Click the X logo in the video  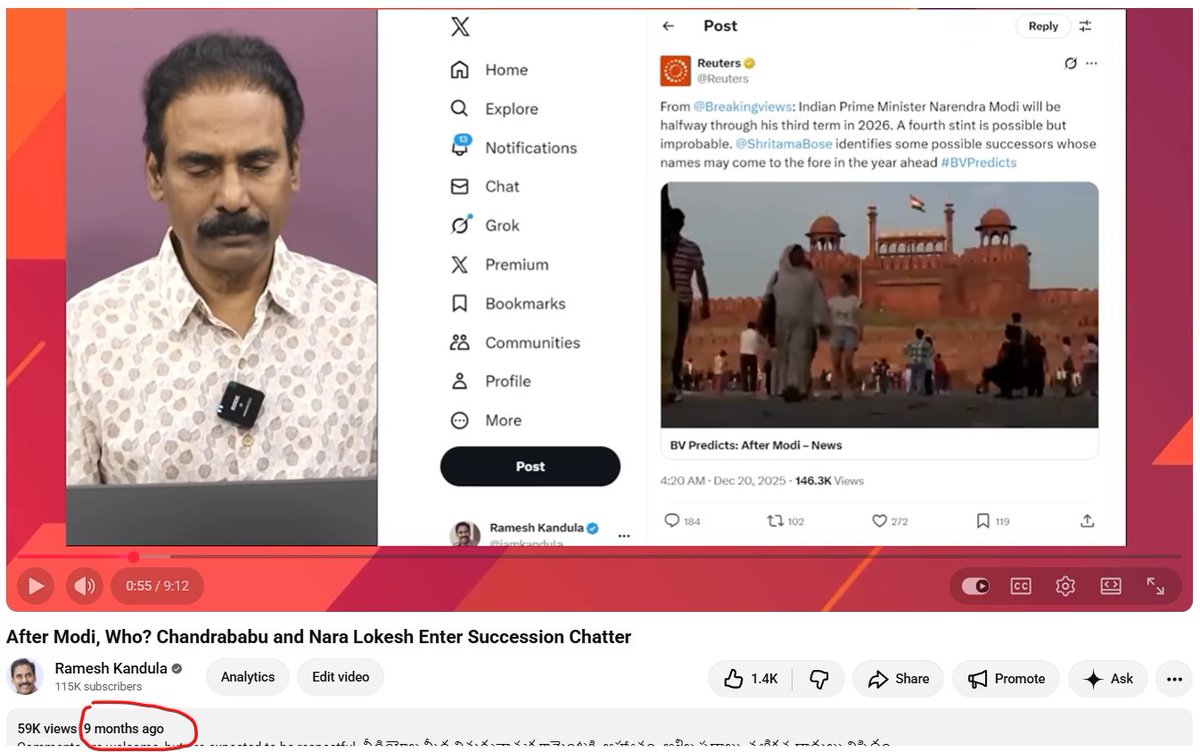click(x=460, y=27)
